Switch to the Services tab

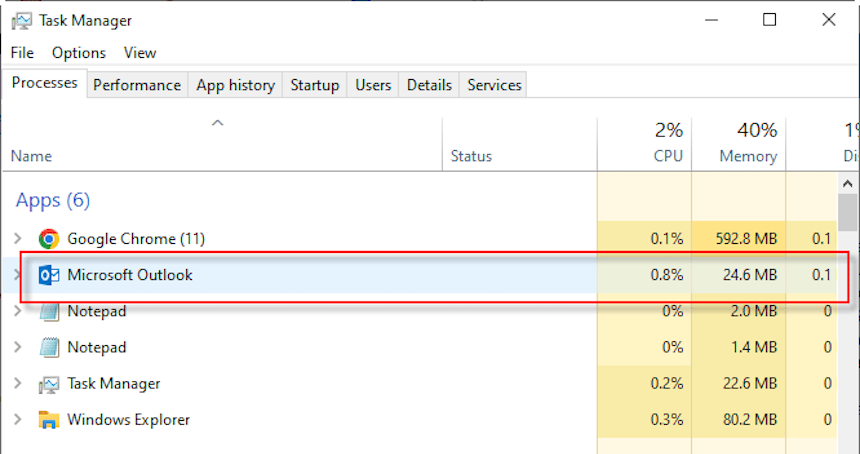[x=494, y=85]
